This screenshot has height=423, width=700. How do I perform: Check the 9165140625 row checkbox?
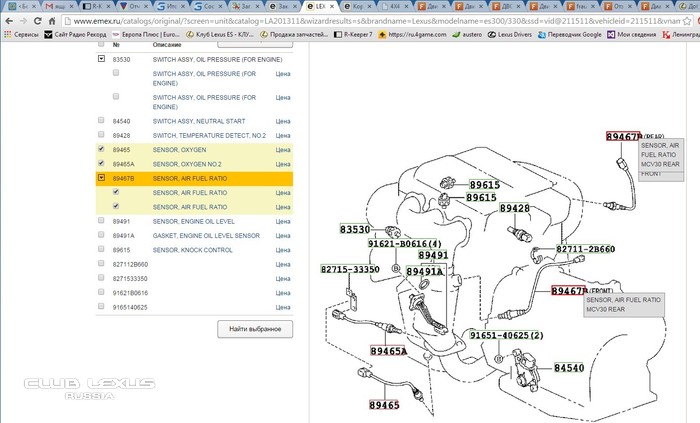point(101,306)
